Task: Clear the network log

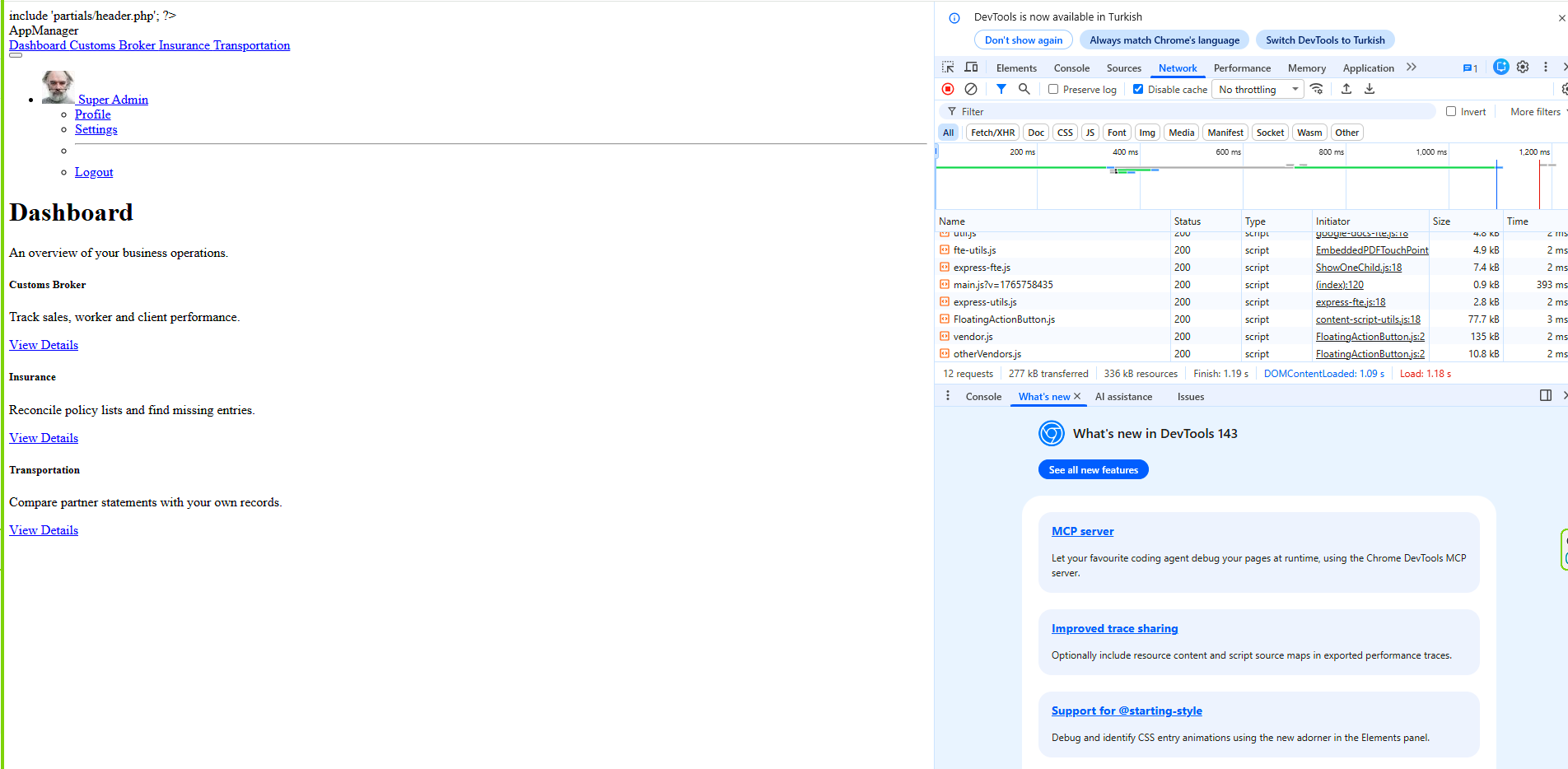Action: (971, 89)
